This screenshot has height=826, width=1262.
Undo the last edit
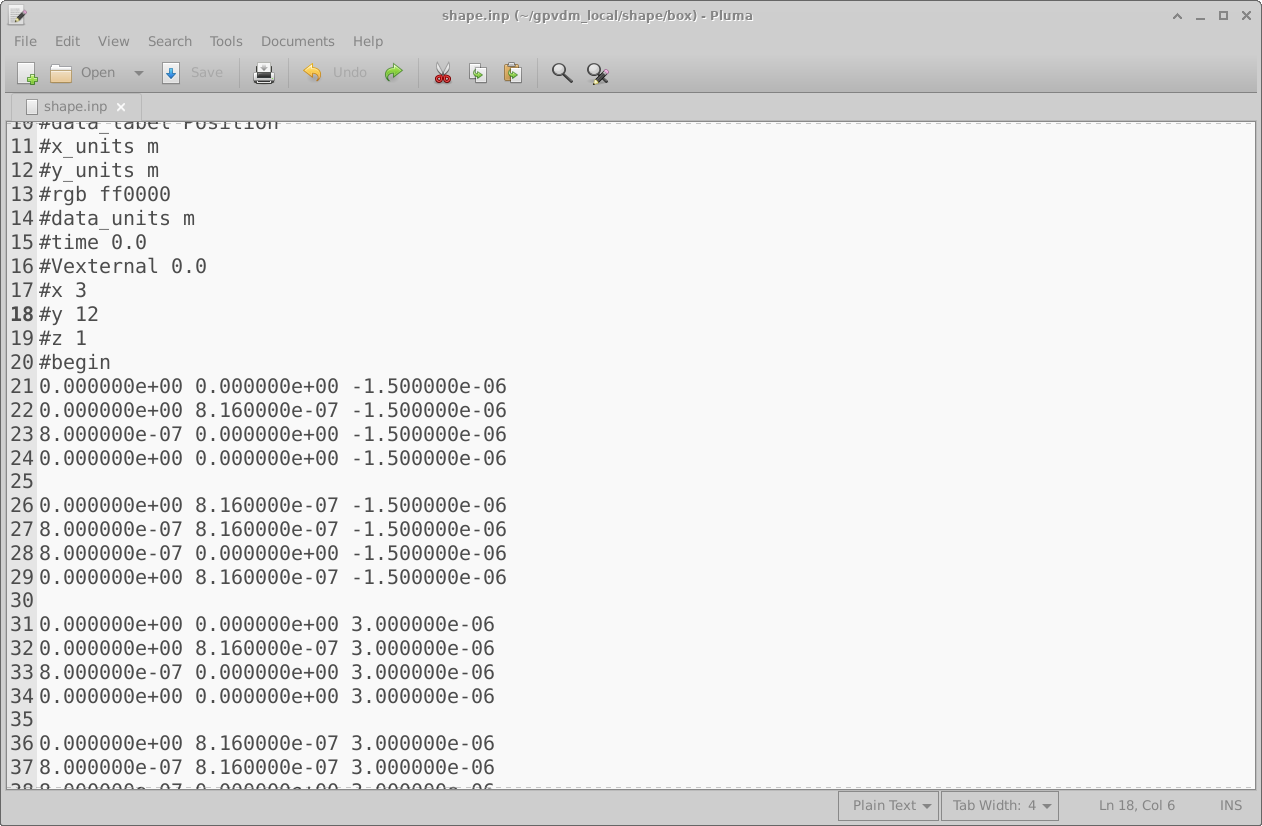pyautogui.click(x=310, y=72)
